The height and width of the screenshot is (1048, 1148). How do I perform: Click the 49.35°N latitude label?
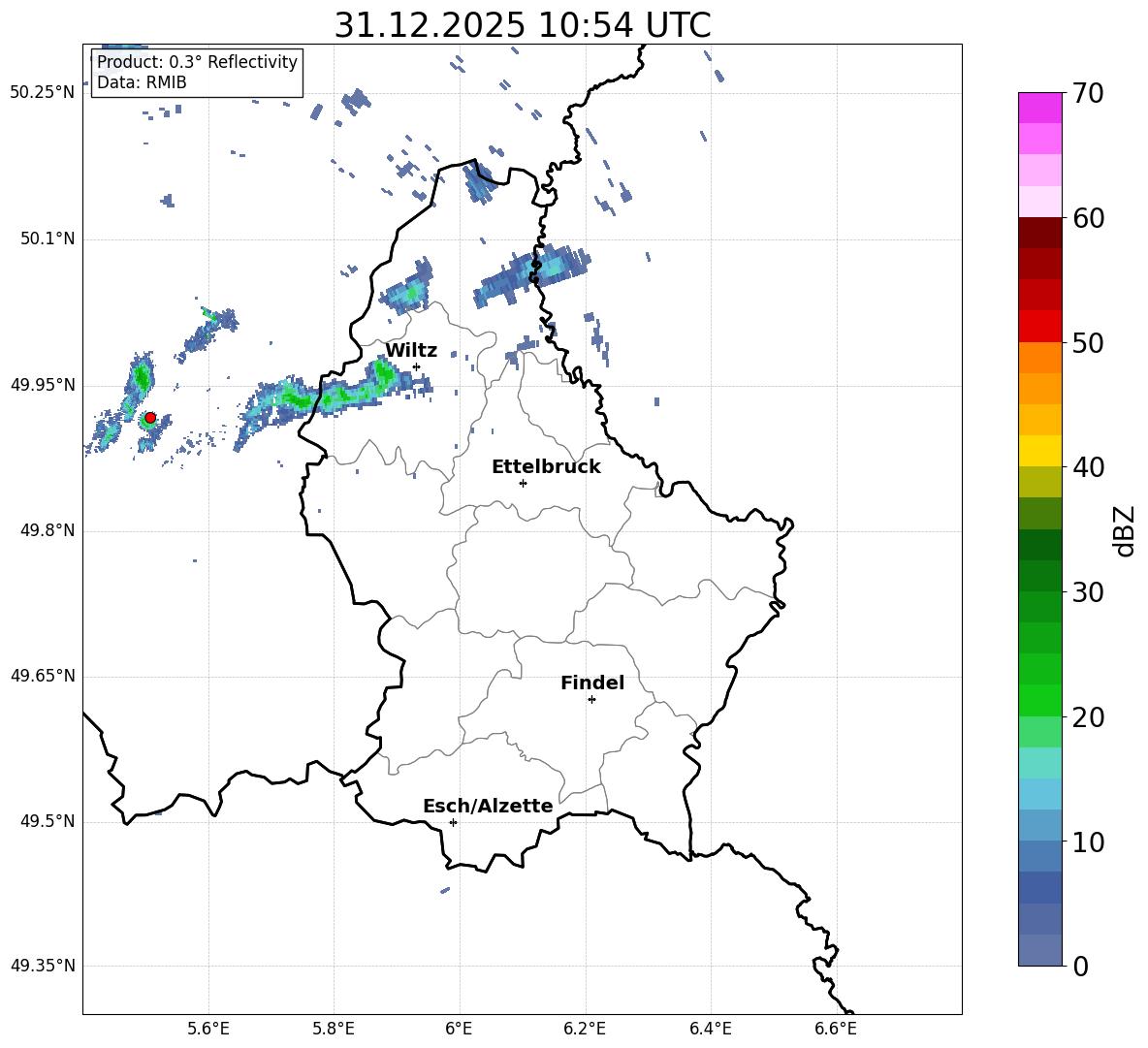[x=43, y=966]
